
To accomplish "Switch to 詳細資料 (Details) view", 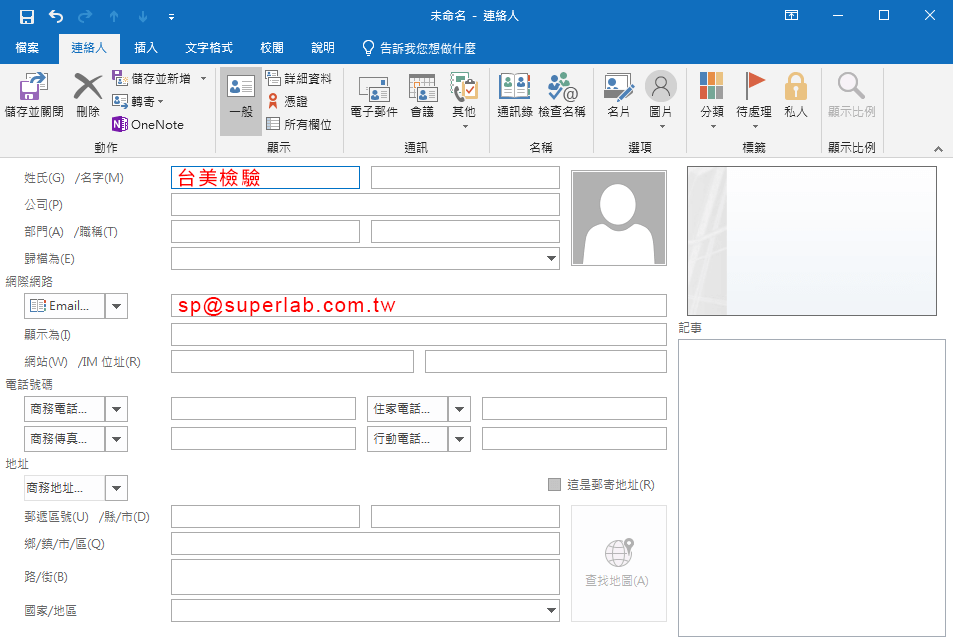I will tap(299, 78).
